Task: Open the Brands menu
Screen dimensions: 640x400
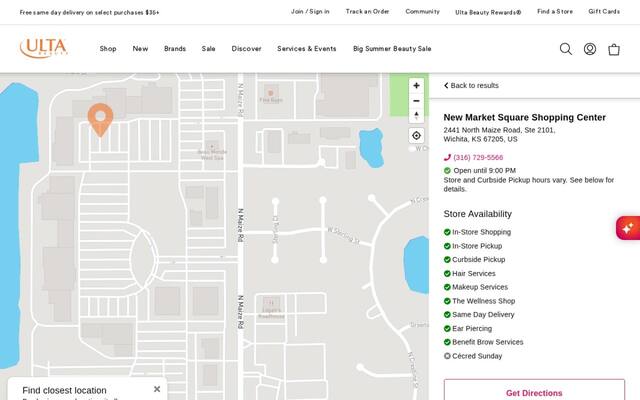Action: (x=175, y=49)
